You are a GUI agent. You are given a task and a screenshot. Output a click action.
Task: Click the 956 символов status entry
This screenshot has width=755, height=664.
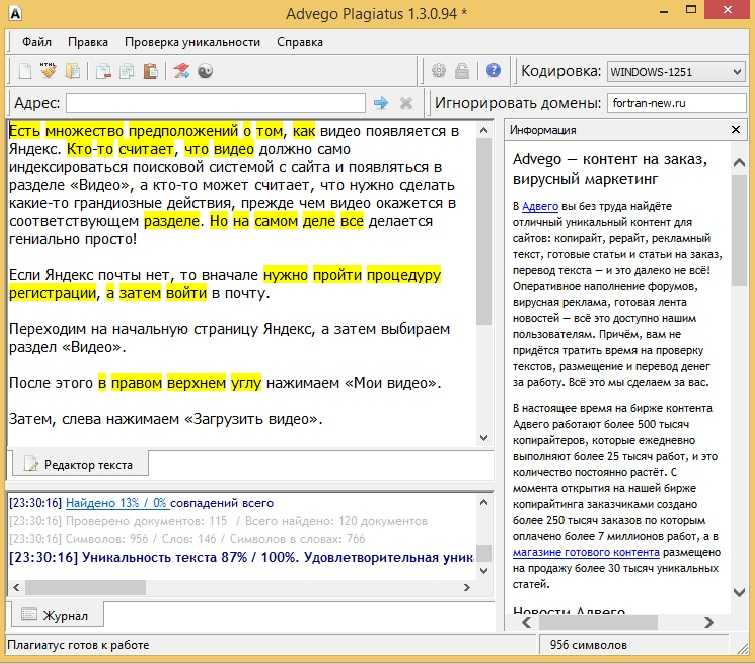coord(588,645)
